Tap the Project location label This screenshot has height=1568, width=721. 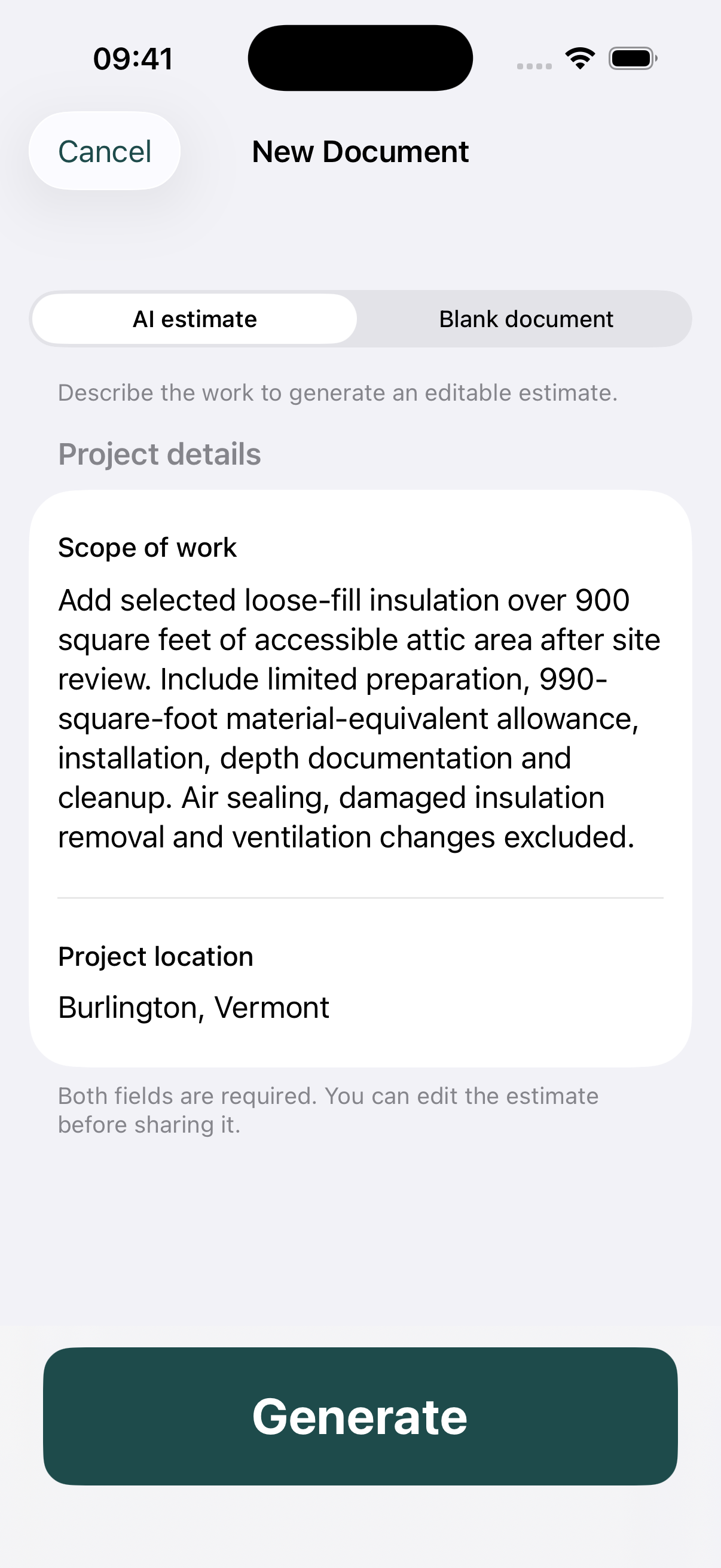[156, 957]
